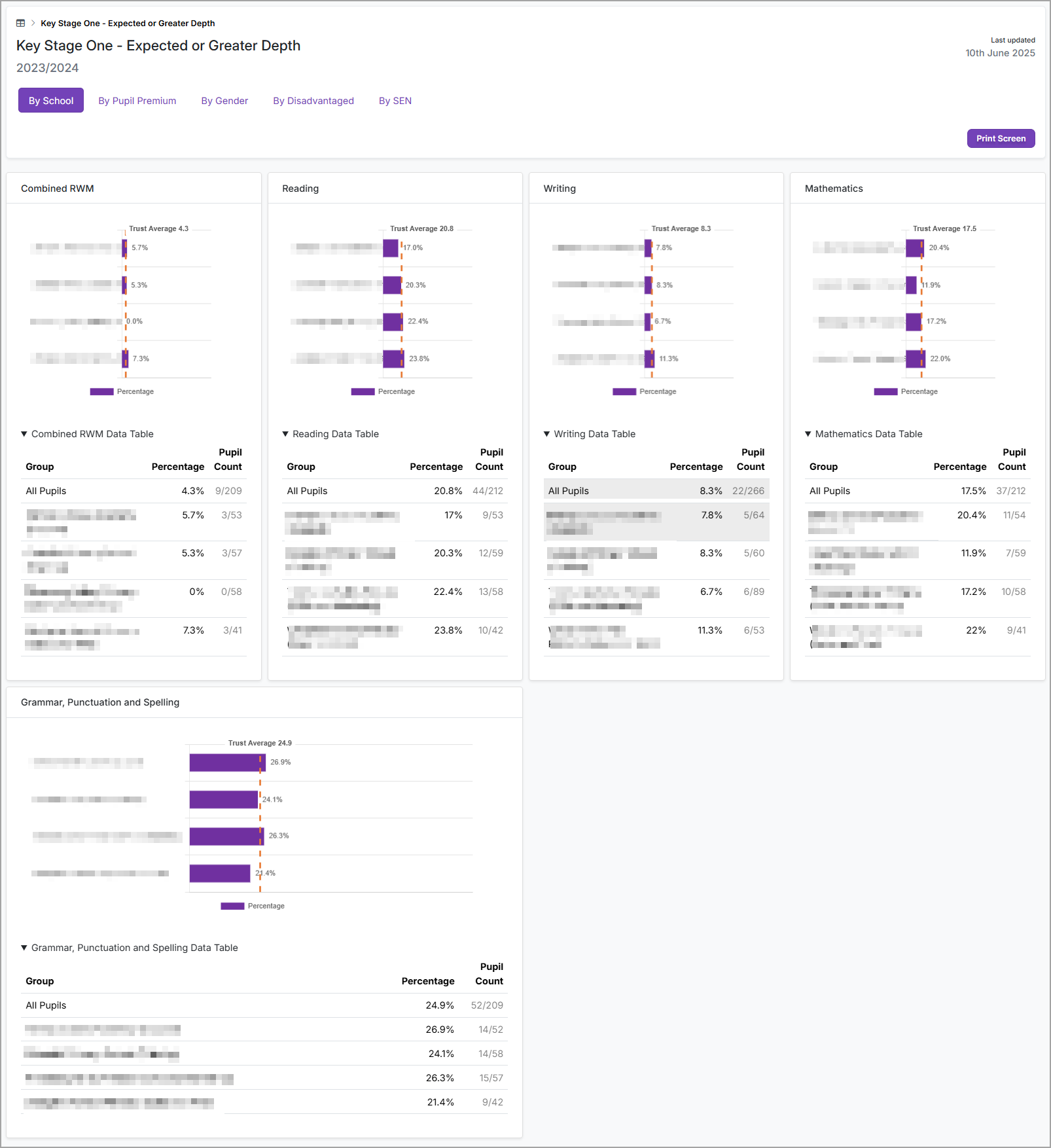1051x1148 pixels.
Task: Open the By Disadvantaged tab
Action: [x=313, y=101]
